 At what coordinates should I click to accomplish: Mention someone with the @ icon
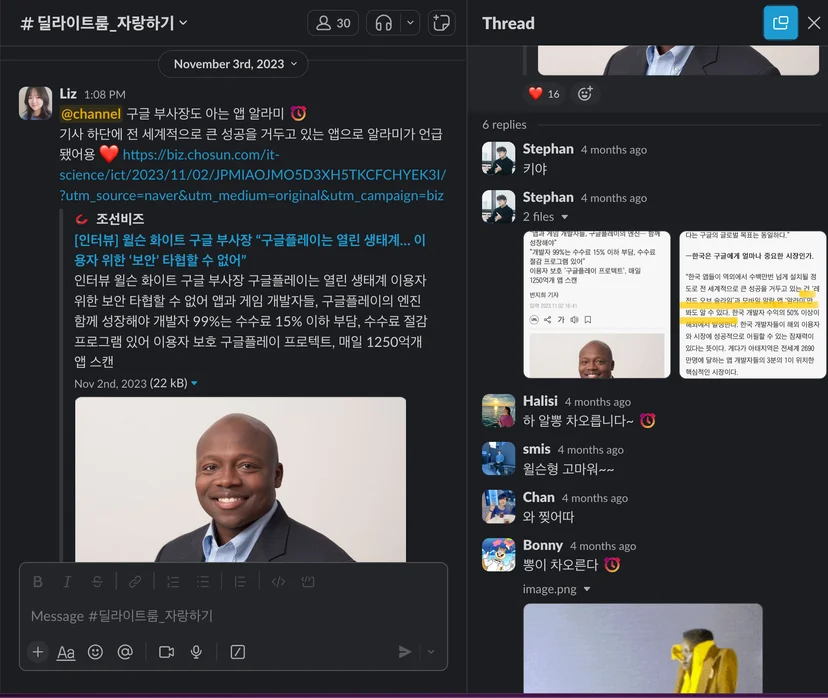pyautogui.click(x=125, y=652)
